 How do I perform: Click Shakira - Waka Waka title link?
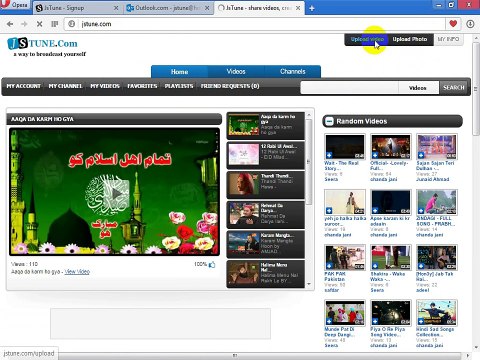click(387, 276)
